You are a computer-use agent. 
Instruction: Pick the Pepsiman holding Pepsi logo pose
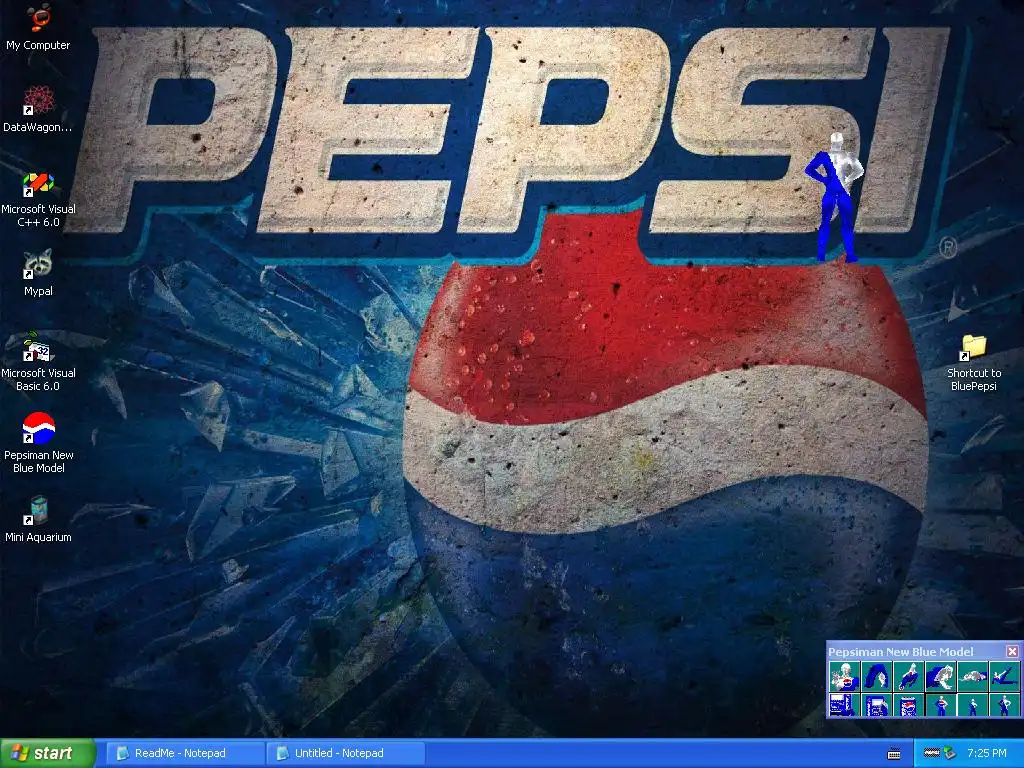[x=844, y=677]
